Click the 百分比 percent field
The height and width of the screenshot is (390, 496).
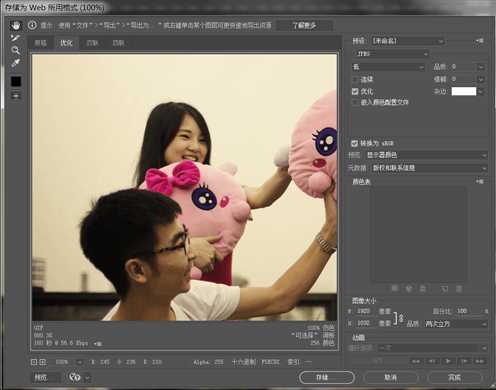tap(468, 311)
